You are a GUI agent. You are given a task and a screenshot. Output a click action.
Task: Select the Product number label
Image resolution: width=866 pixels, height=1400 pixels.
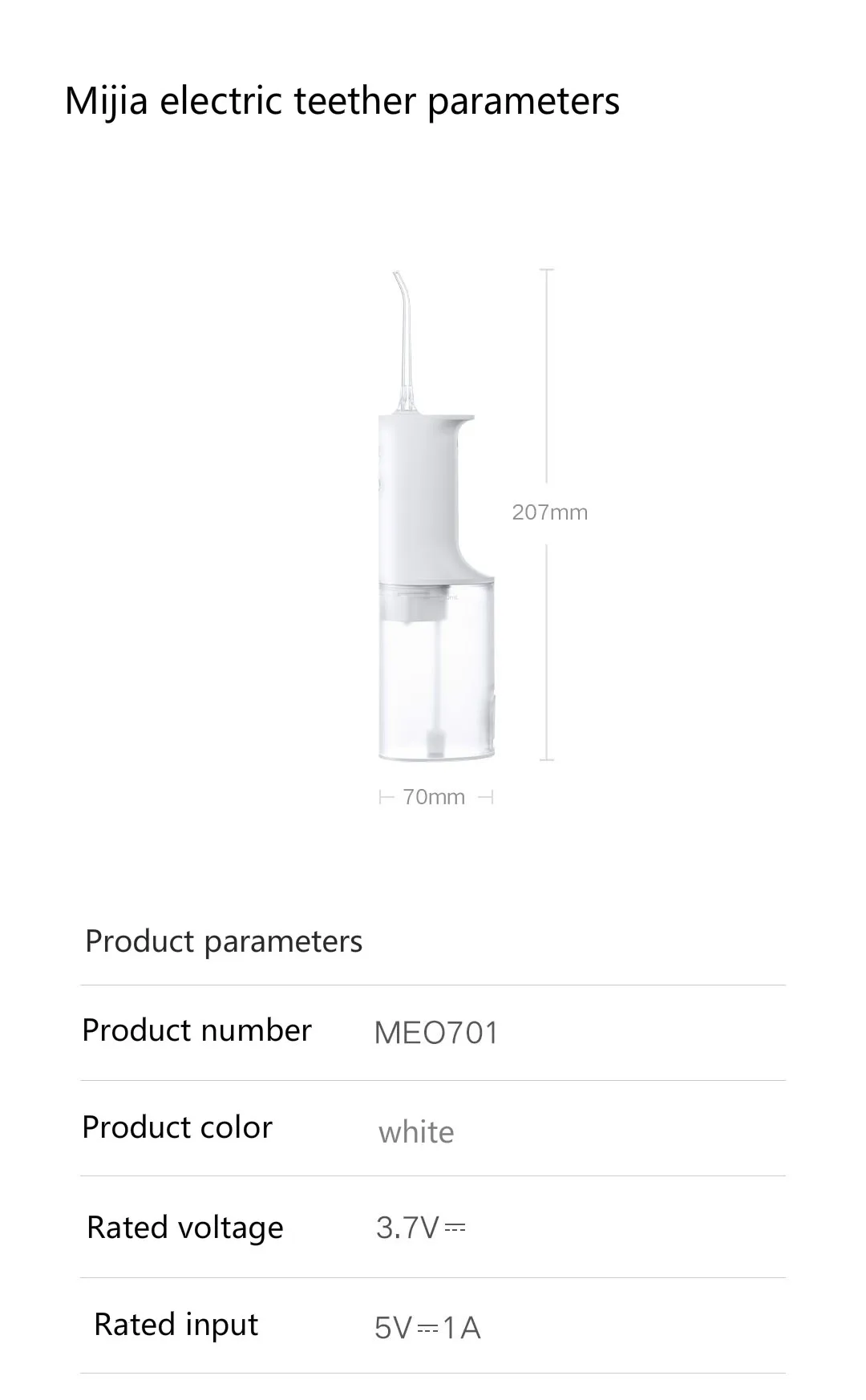(196, 1030)
